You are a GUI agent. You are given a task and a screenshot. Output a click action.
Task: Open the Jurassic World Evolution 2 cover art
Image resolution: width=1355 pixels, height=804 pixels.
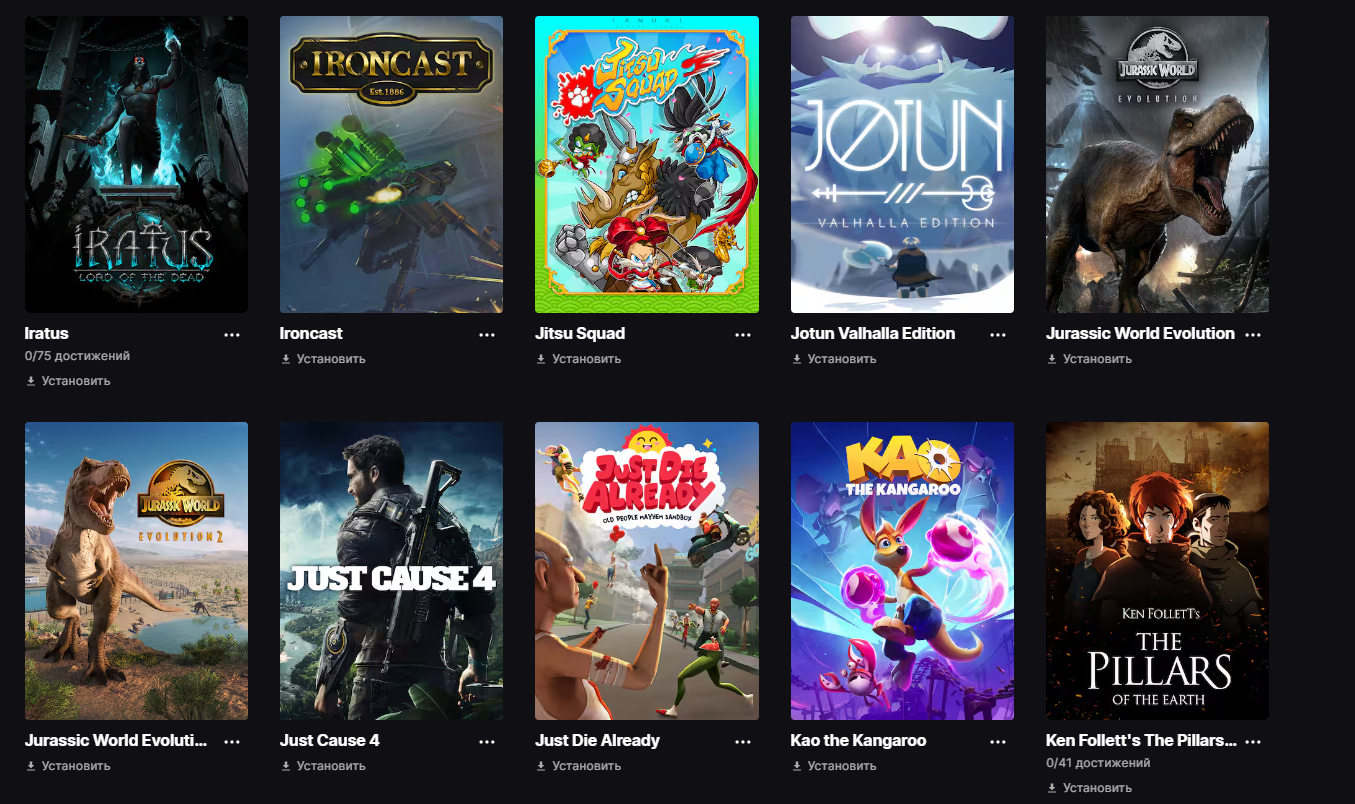coord(136,571)
